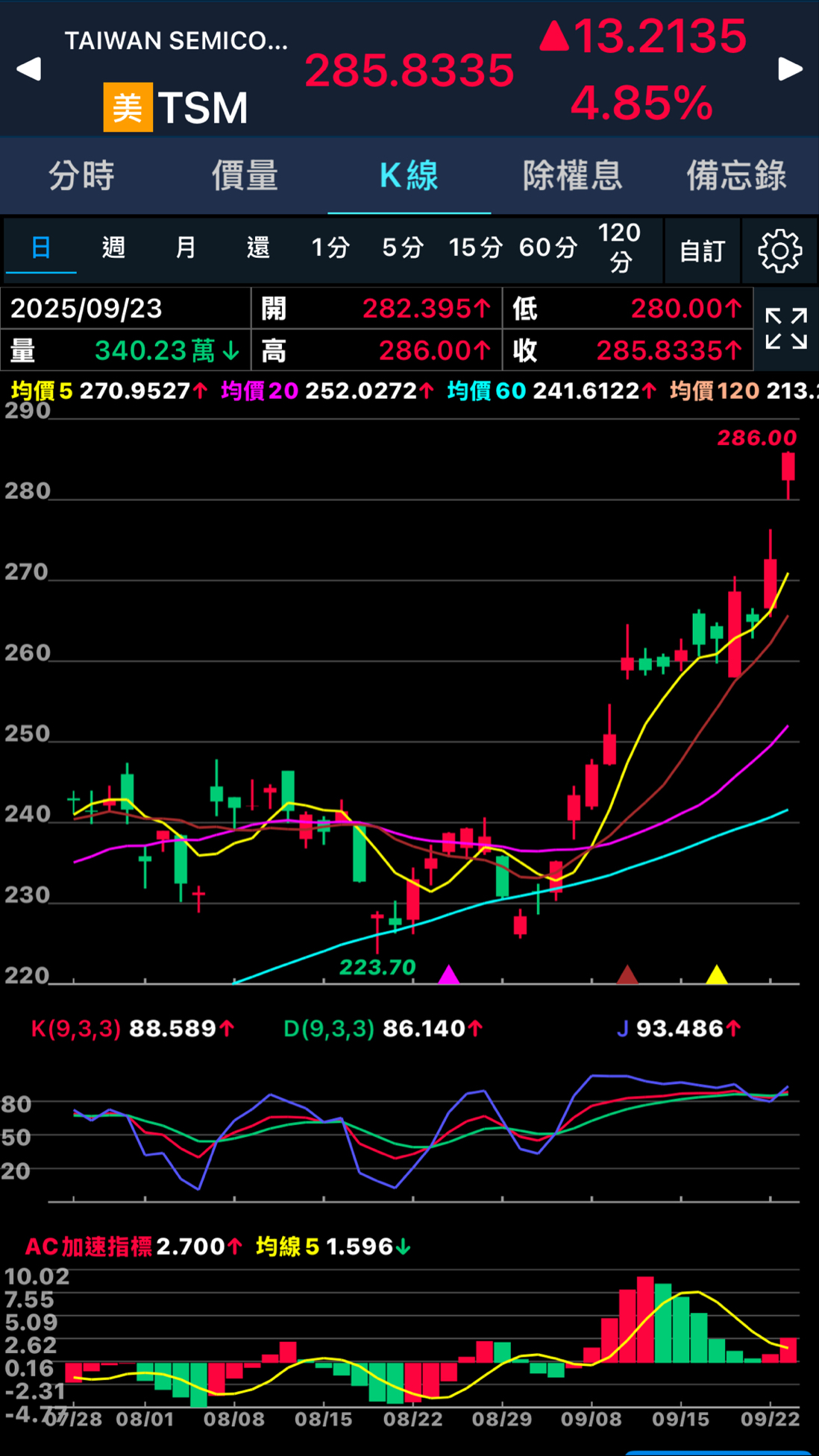This screenshot has width=819, height=1456.
Task: Tap 08/15 date axis label
Action: (324, 1419)
